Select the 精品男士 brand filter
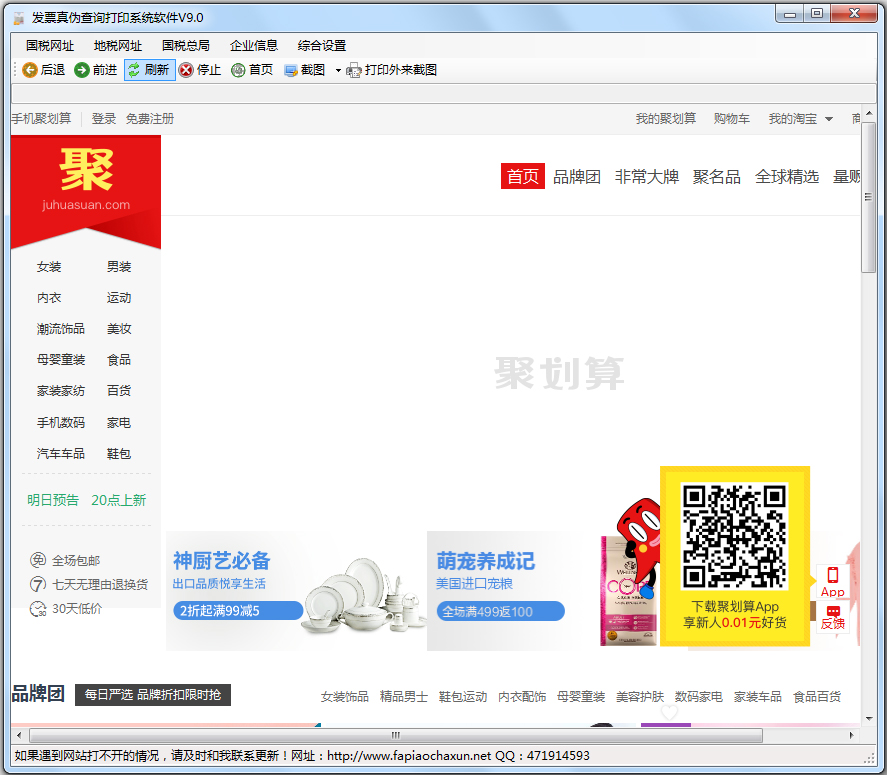This screenshot has height=775, width=887. point(404,696)
